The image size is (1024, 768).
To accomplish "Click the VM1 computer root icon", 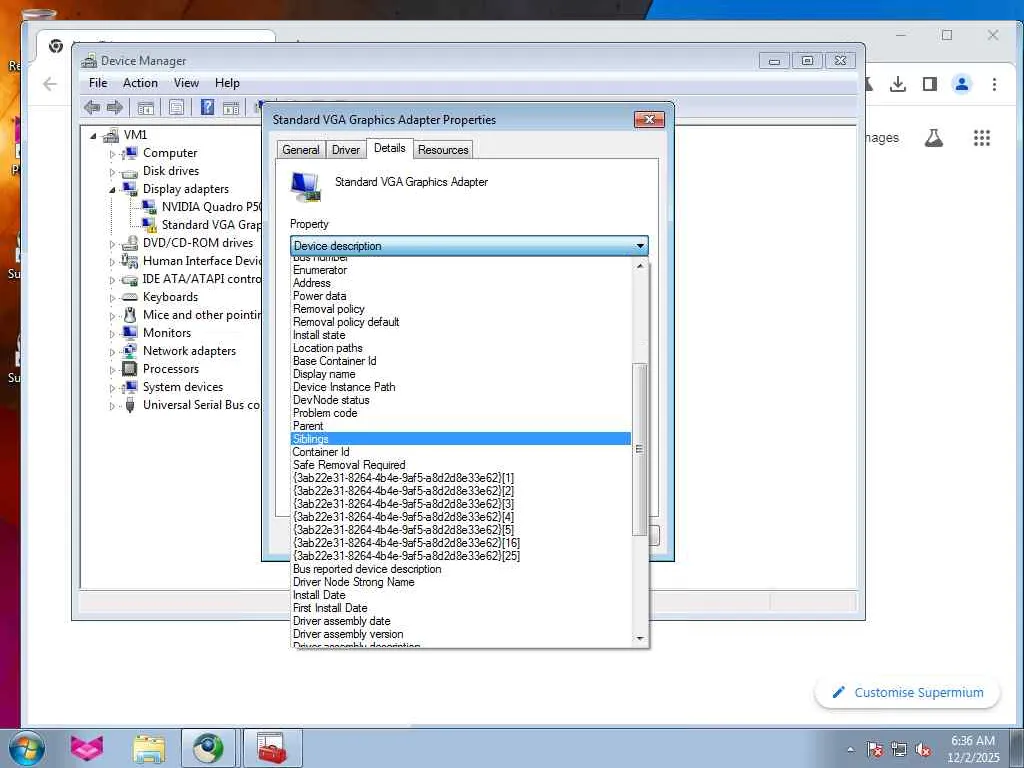I will (x=111, y=135).
